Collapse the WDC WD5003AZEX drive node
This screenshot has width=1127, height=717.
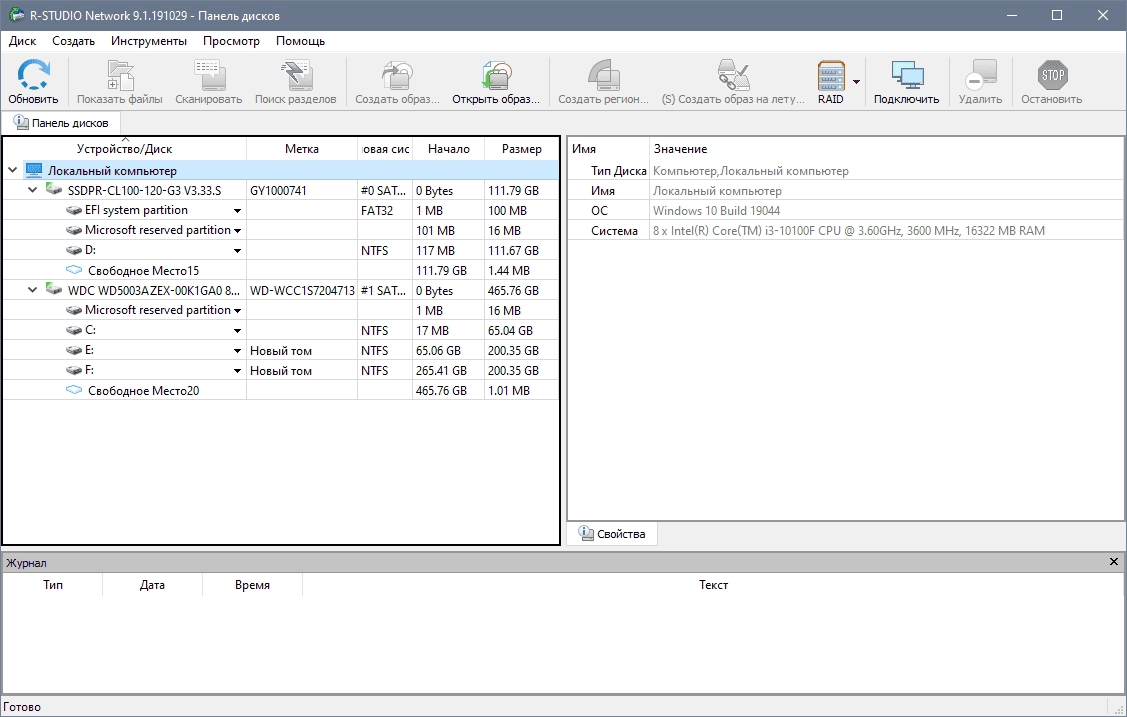(x=32, y=290)
